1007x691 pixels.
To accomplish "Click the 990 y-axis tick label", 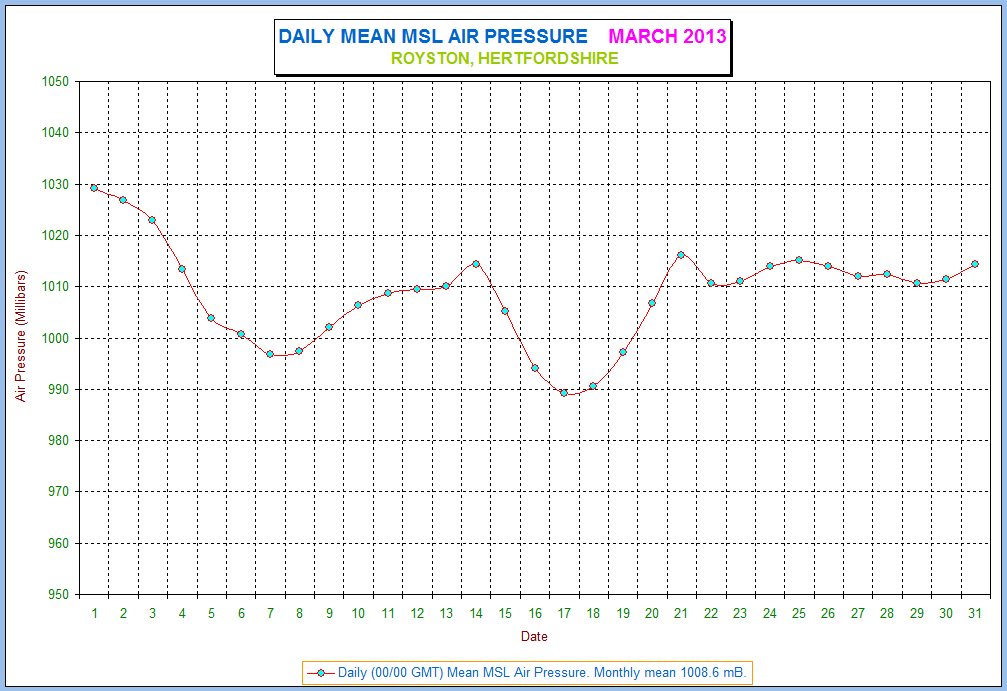I will coord(58,389).
